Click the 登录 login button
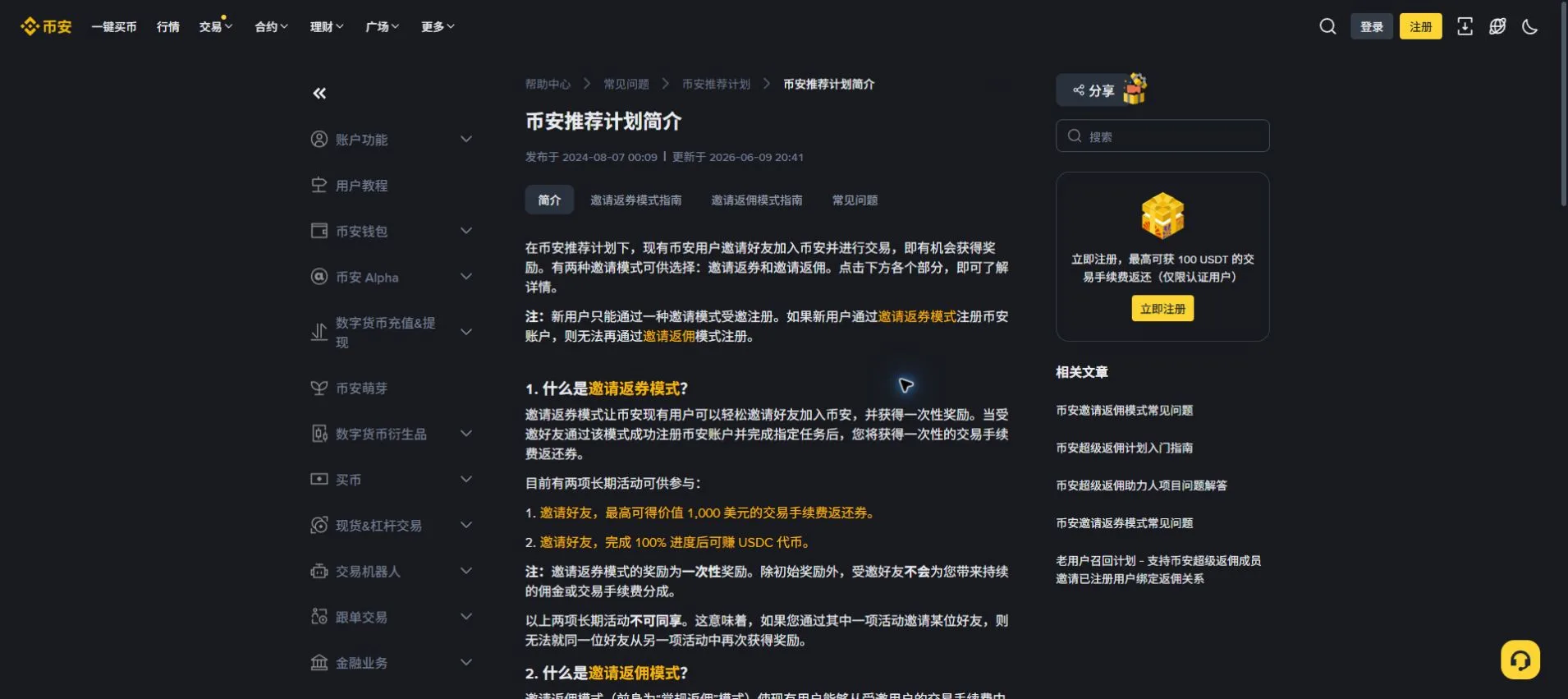The height and width of the screenshot is (699, 1568). (1372, 26)
